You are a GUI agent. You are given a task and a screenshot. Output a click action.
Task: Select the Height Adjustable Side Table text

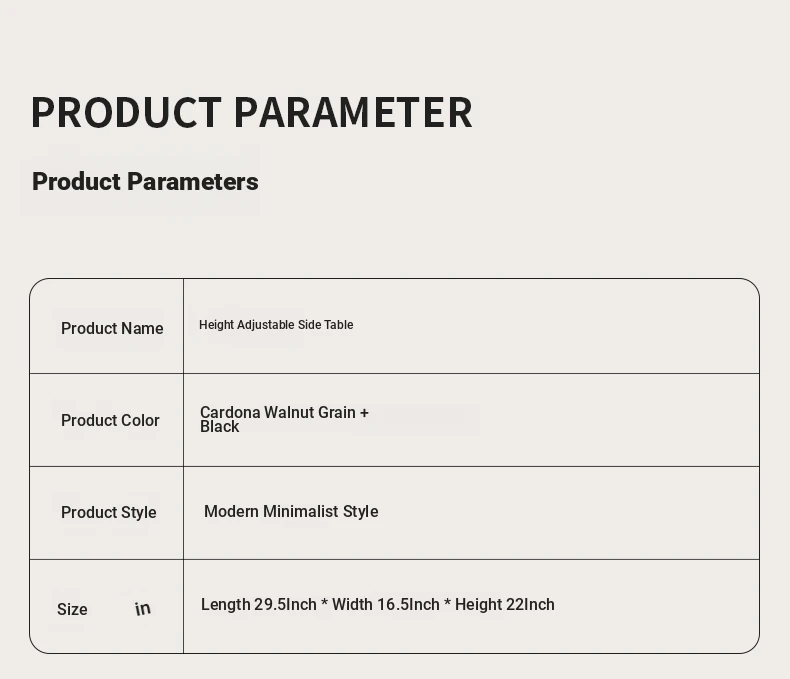(x=276, y=325)
